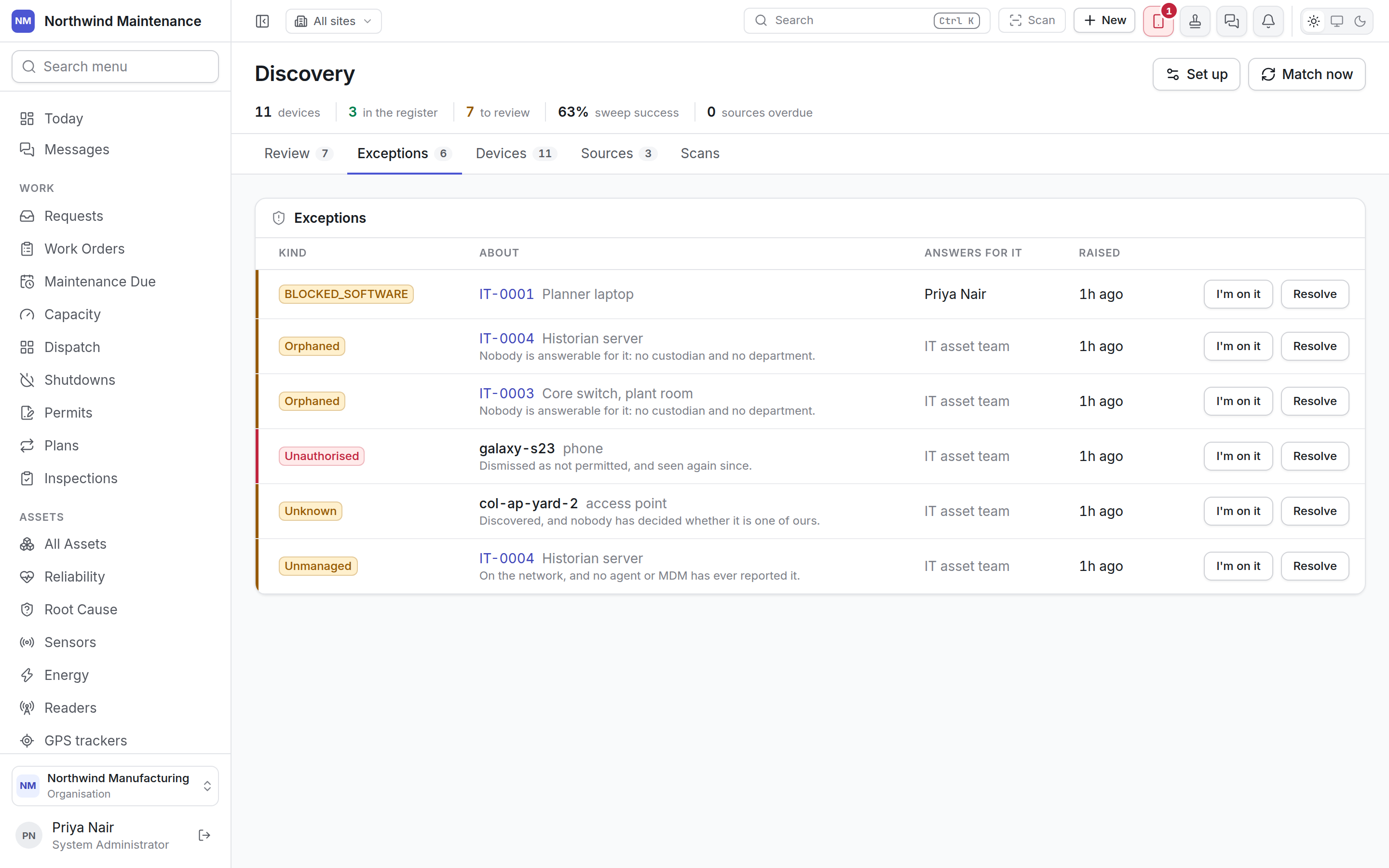Expand the Northwind Manufacturing organisation switcher
This screenshot has width=1389, height=868.
click(x=115, y=786)
